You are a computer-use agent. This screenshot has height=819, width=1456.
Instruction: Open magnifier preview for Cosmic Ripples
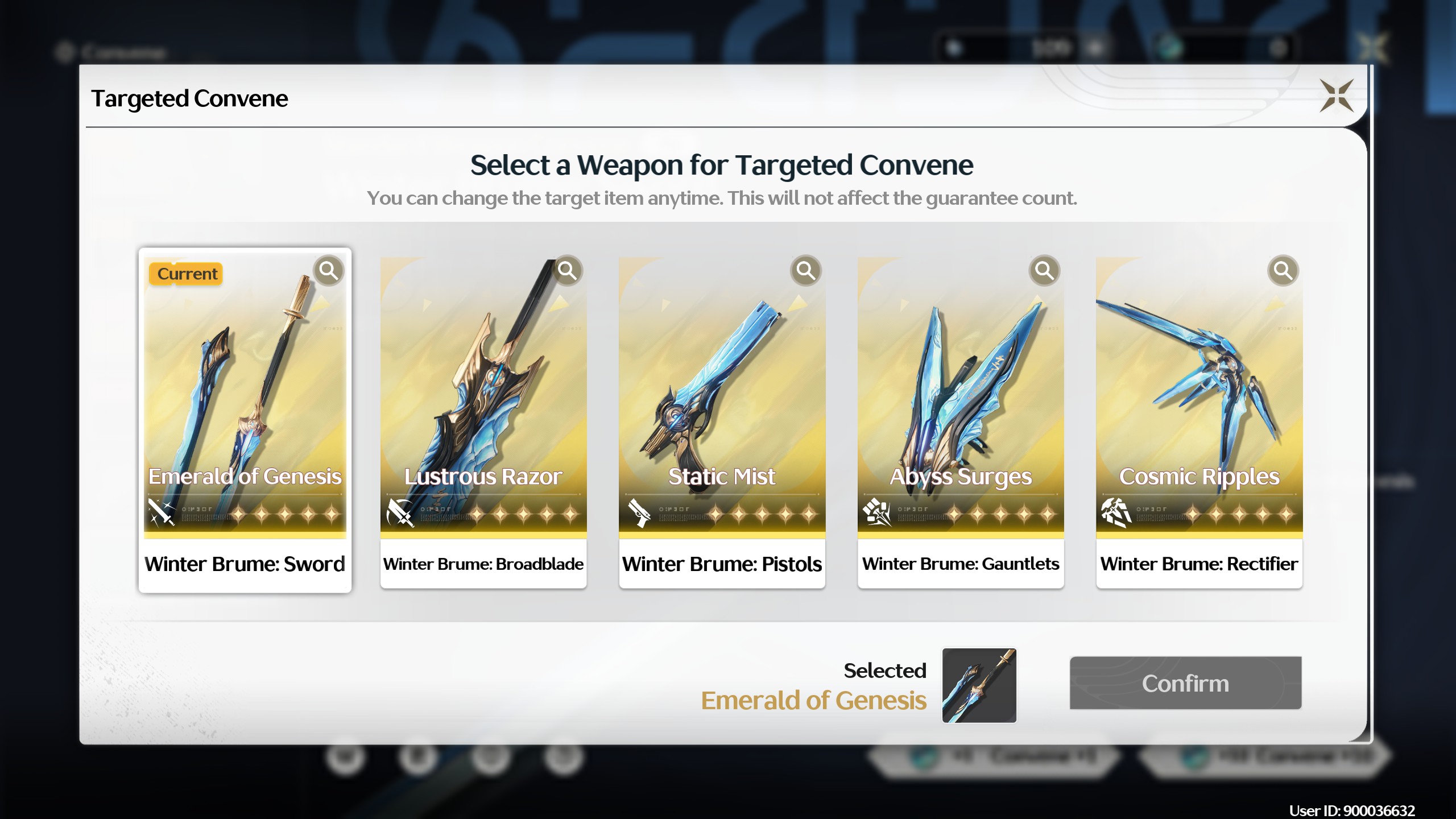pos(1283,270)
